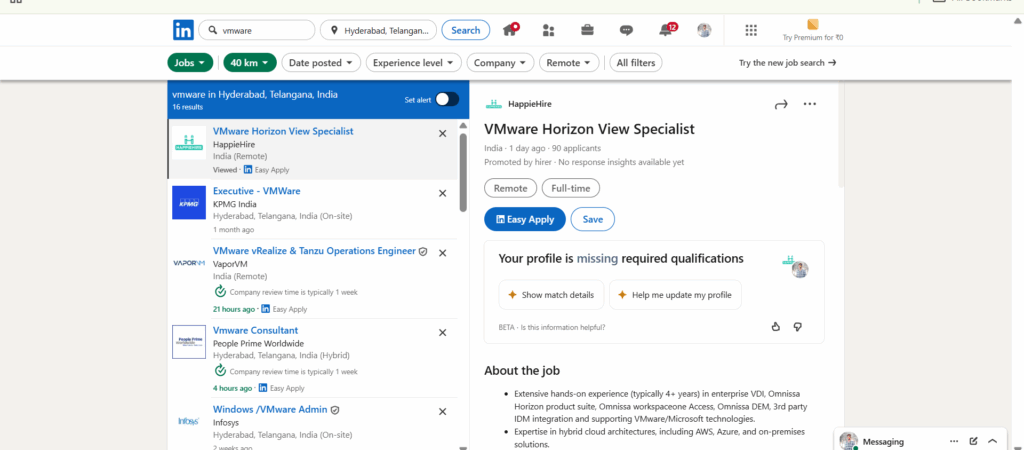This screenshot has height=450, width=1024.
Task: Click the Full-time tag
Action: [571, 188]
